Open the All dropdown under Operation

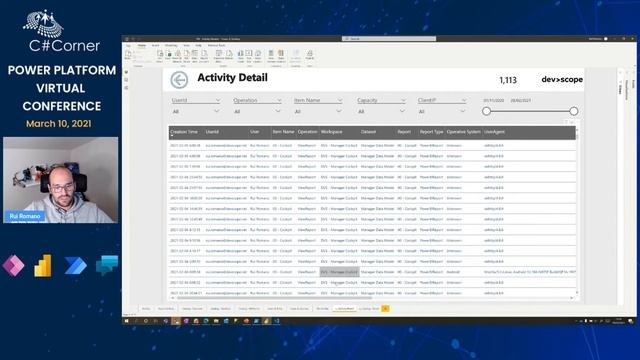click(258, 111)
